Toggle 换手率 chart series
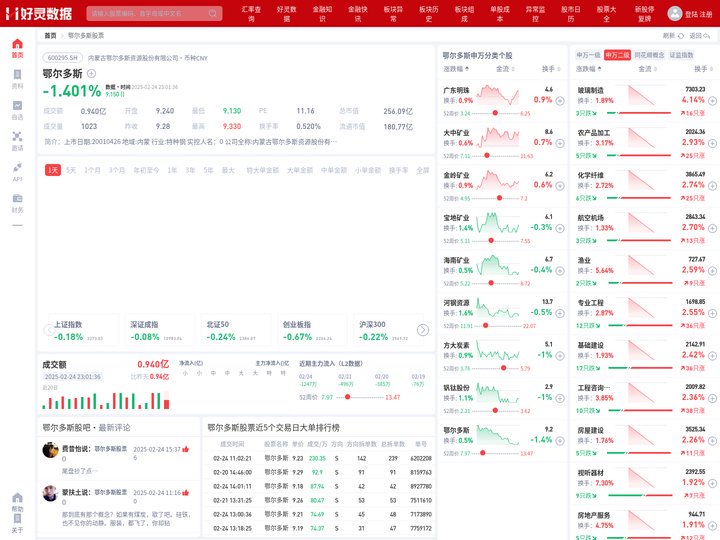720x540 pixels. tap(398, 170)
